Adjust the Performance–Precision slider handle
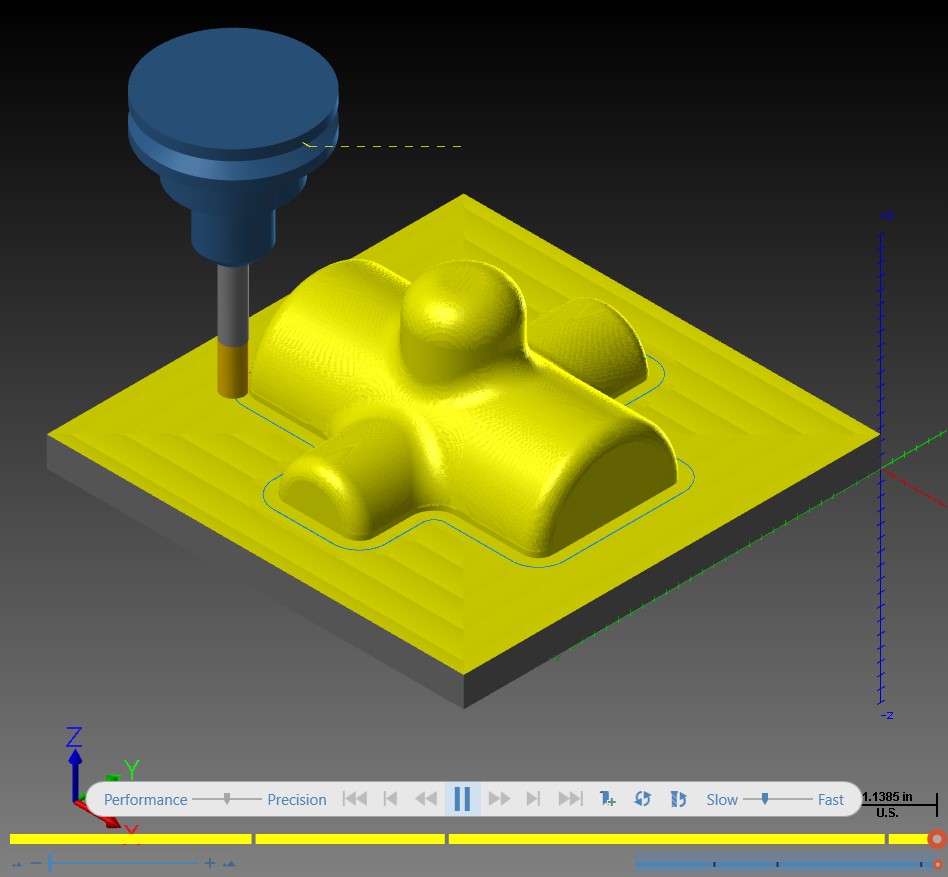948x877 pixels. (x=227, y=799)
